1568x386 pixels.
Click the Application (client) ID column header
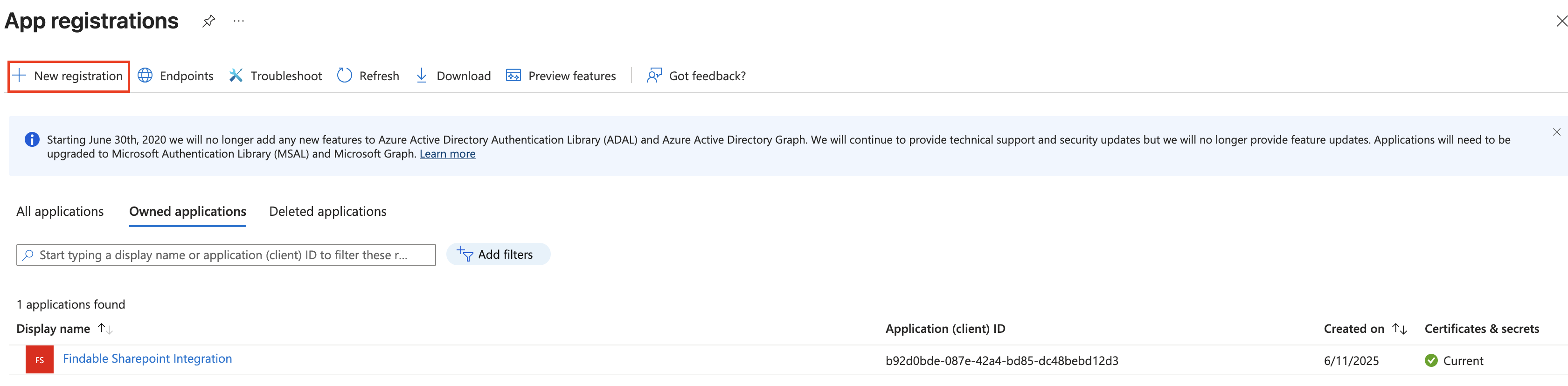tap(945, 329)
